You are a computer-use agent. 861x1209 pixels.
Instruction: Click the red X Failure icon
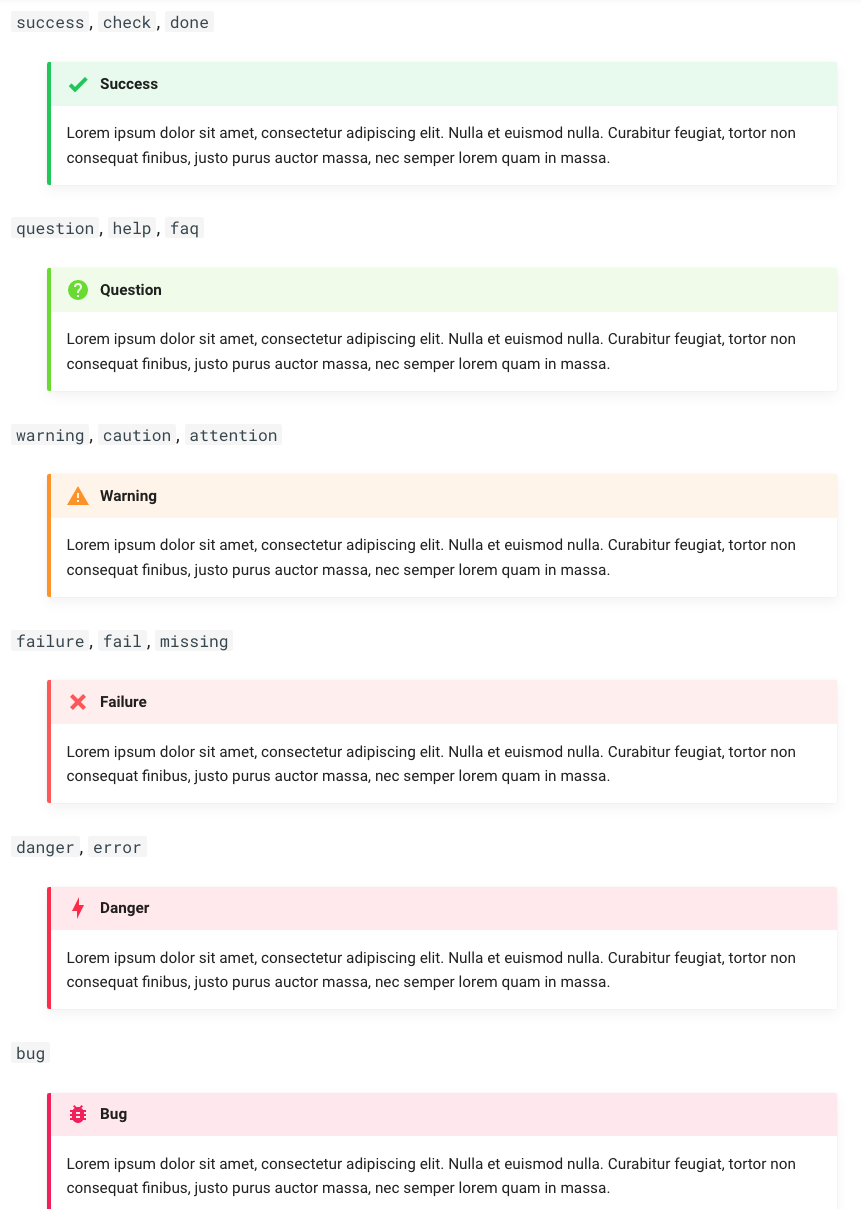(x=78, y=702)
